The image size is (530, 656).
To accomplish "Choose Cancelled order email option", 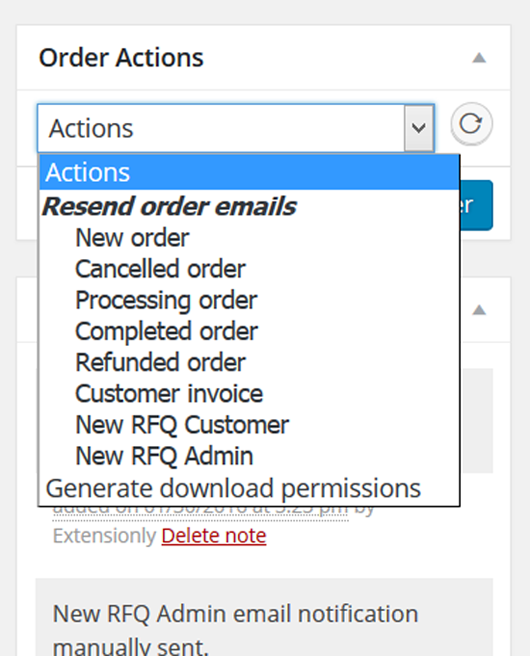I will click(x=160, y=269).
